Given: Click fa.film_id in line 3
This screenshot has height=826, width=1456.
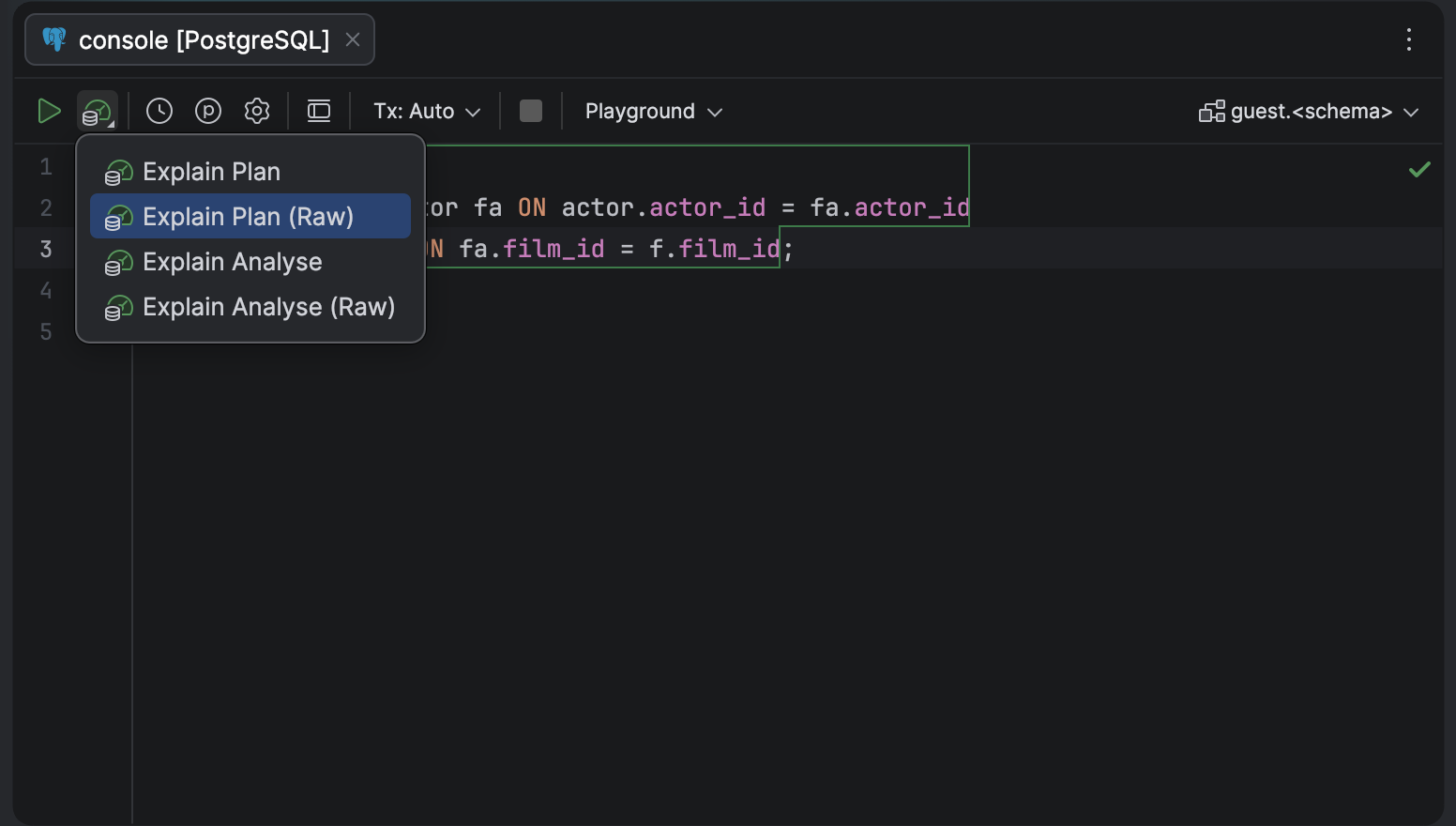Looking at the screenshot, I should (x=532, y=249).
